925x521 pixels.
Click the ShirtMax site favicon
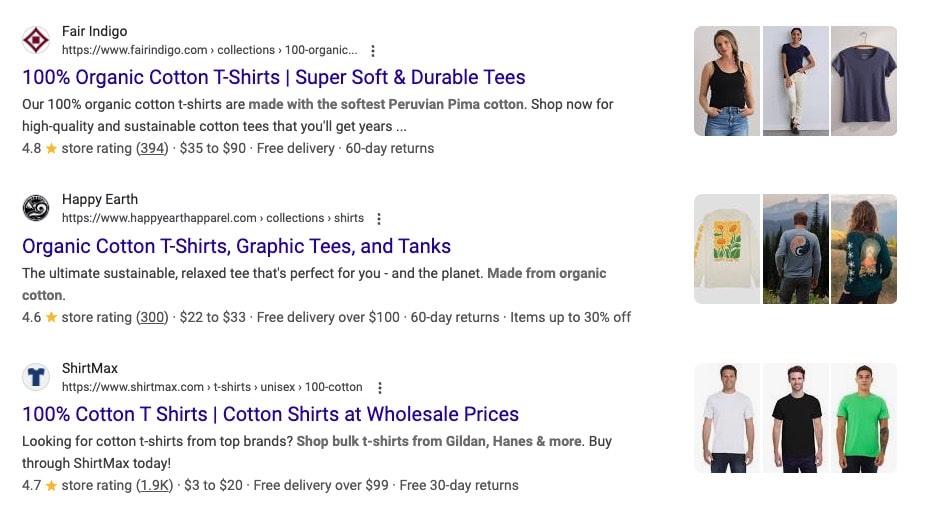point(36,377)
